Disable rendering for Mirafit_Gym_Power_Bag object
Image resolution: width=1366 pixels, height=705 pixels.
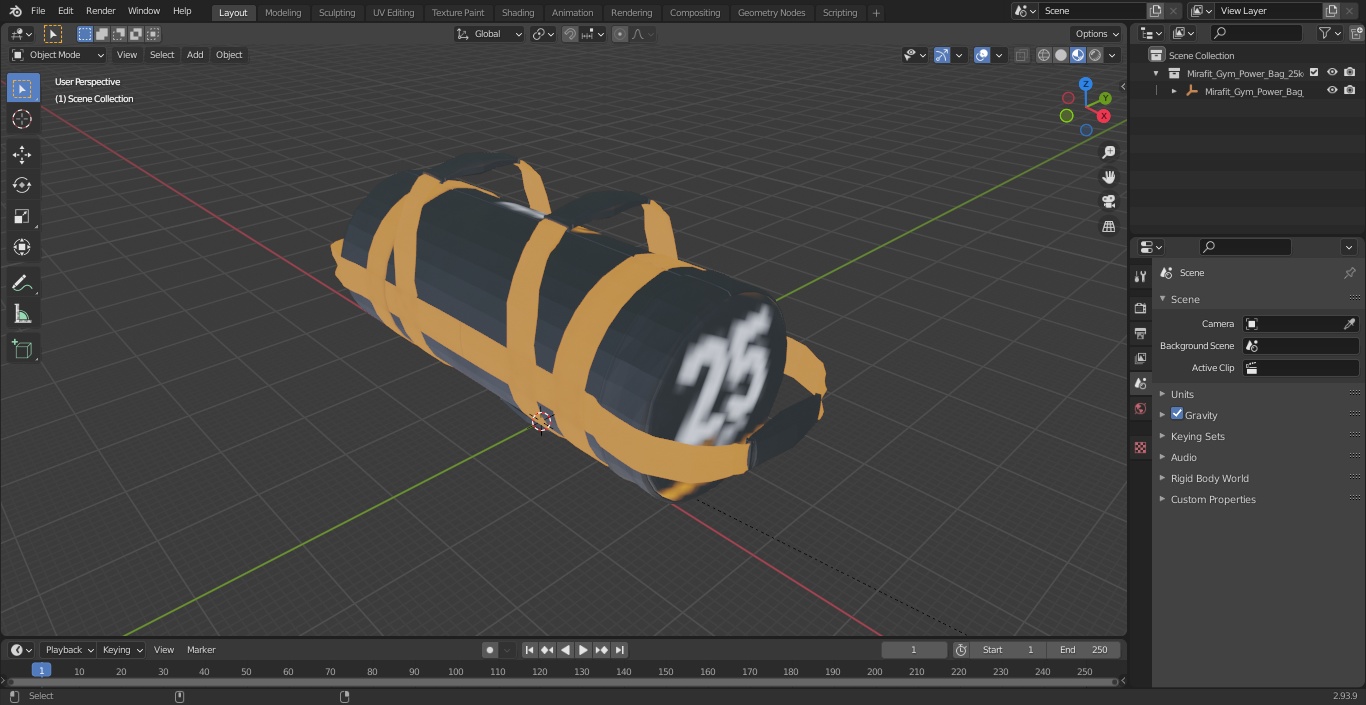[1350, 90]
